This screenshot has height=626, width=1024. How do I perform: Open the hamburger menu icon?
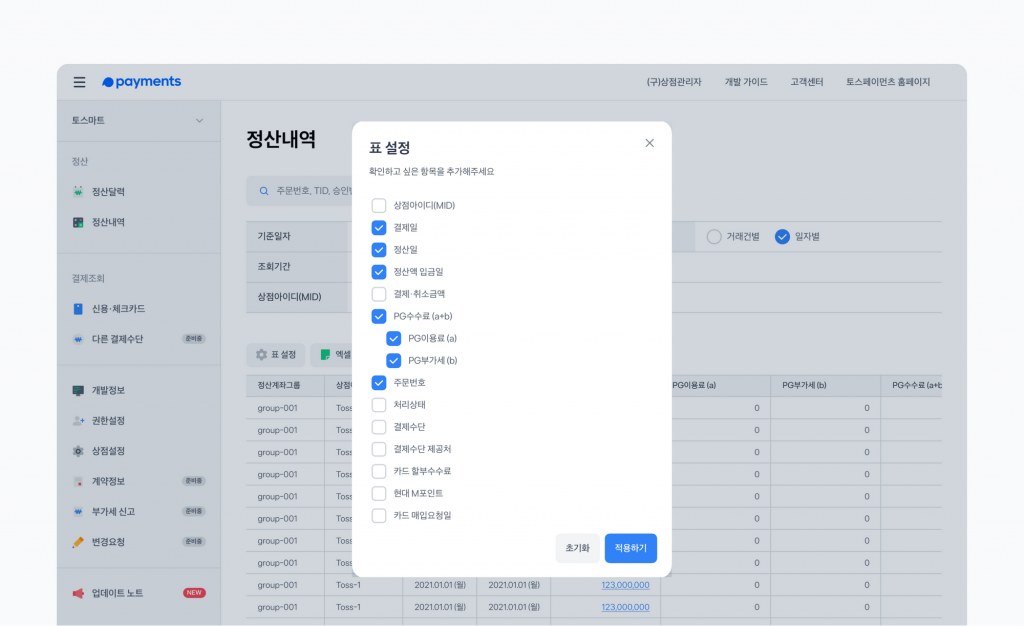79,82
